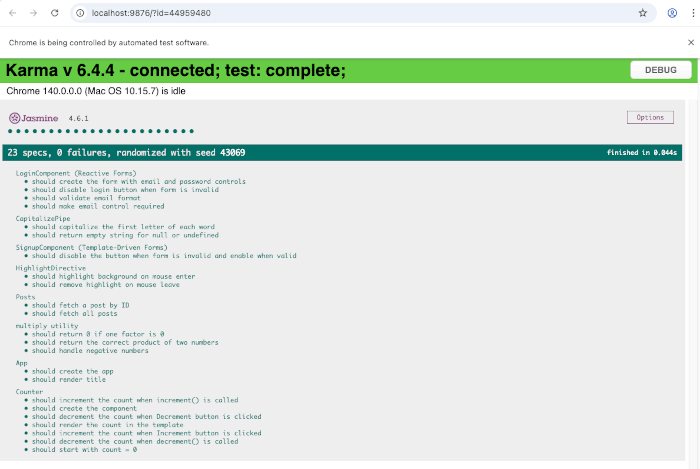Viewport: 700px width, 469px height.
Task: Click the browser forward arrow
Action: pos(33,13)
